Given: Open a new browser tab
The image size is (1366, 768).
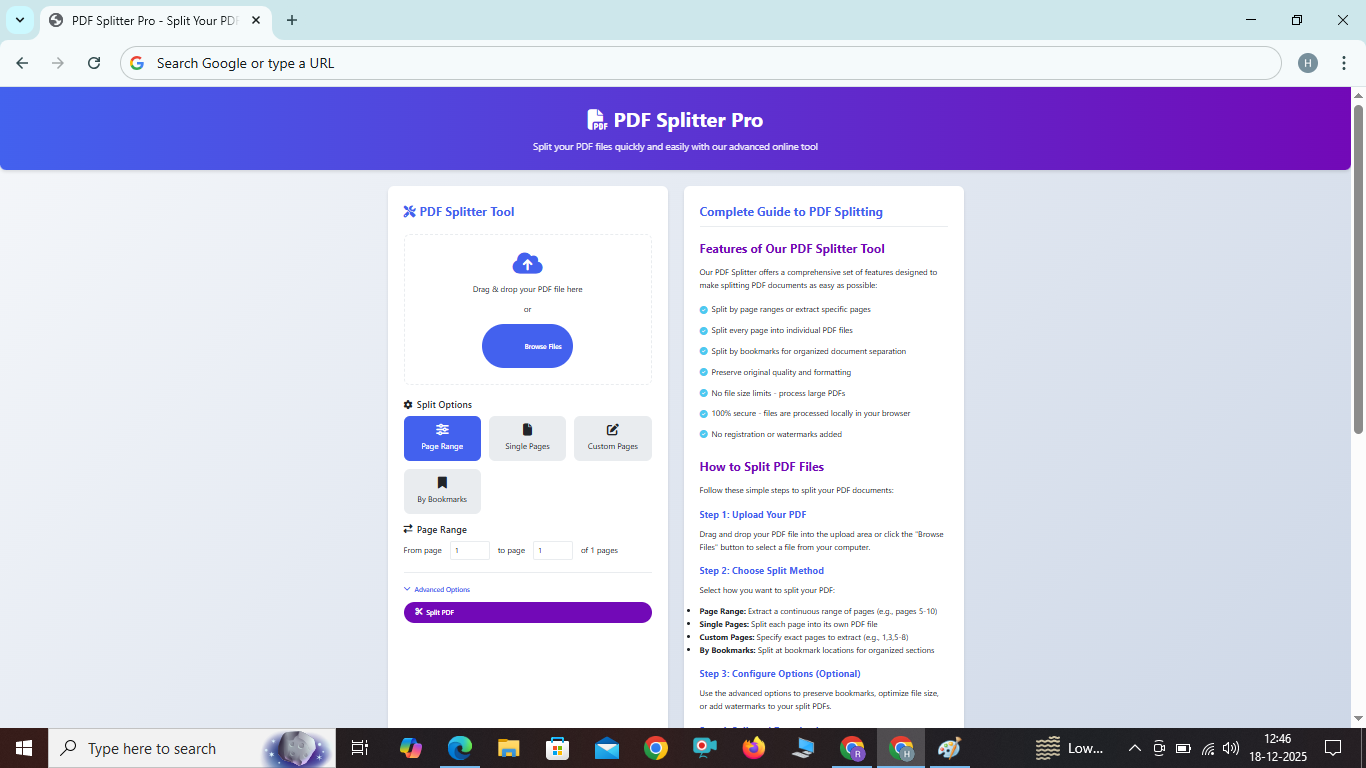Looking at the screenshot, I should tap(291, 20).
